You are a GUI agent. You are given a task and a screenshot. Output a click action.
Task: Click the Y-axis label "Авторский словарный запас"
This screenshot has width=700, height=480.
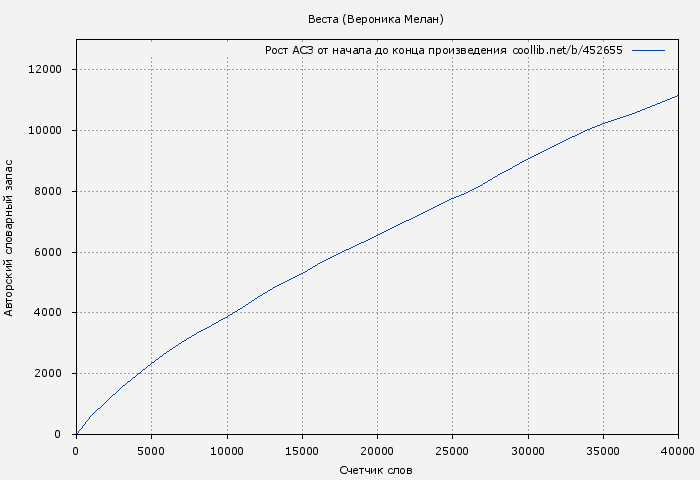point(10,237)
